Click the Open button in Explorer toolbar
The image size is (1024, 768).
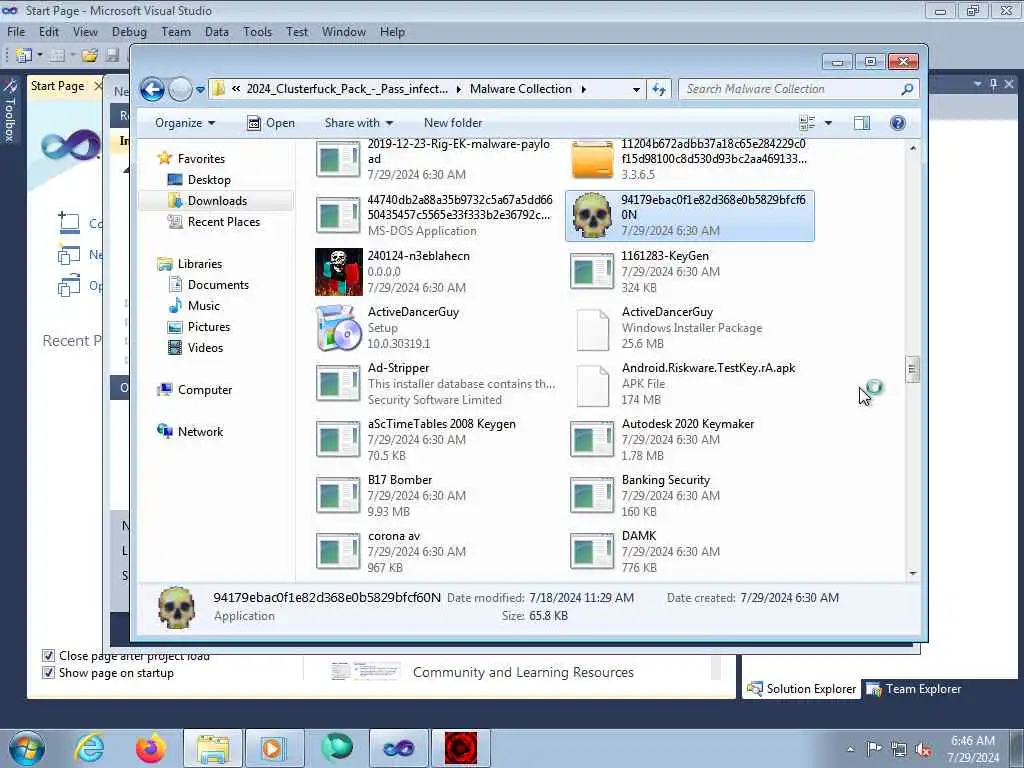click(x=271, y=123)
